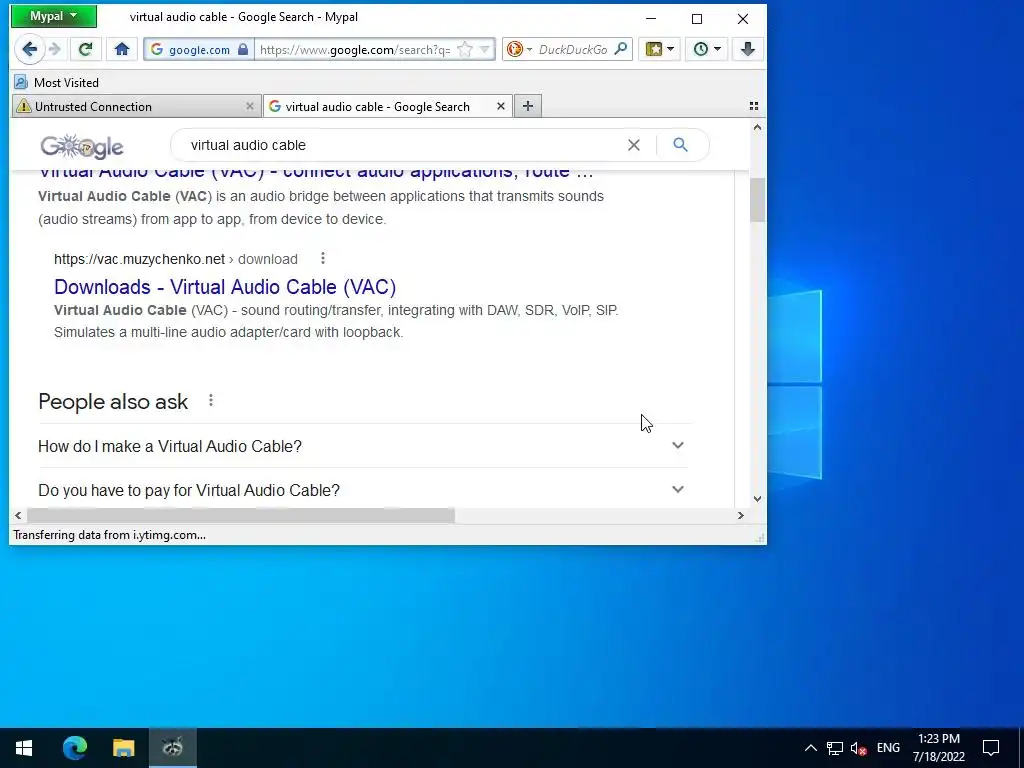Click the google.com site identity button
Viewport: 1024px width, 768px height.
tap(199, 50)
